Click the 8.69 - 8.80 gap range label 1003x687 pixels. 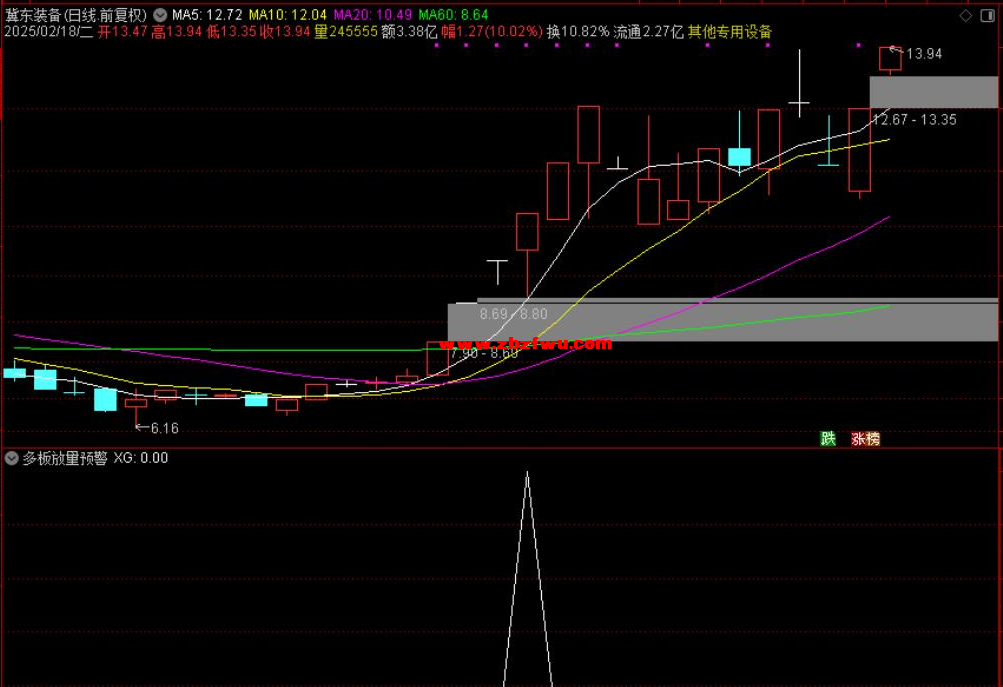coord(514,314)
